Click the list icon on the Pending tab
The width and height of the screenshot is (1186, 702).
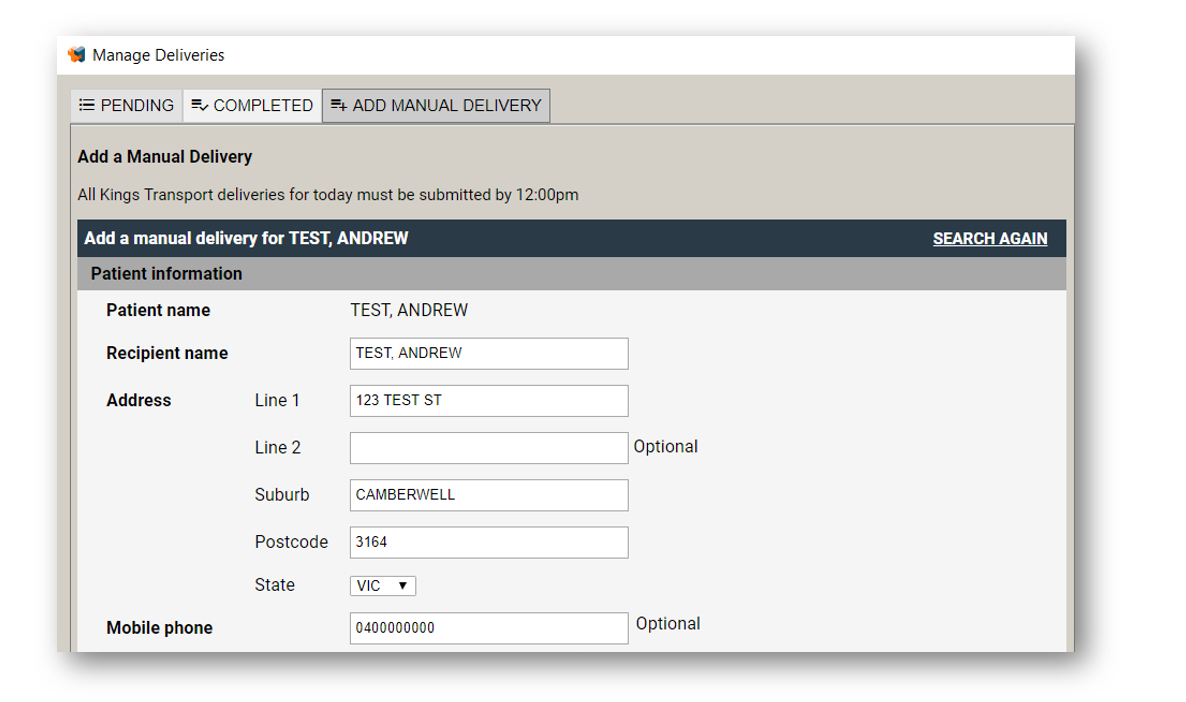(x=87, y=105)
